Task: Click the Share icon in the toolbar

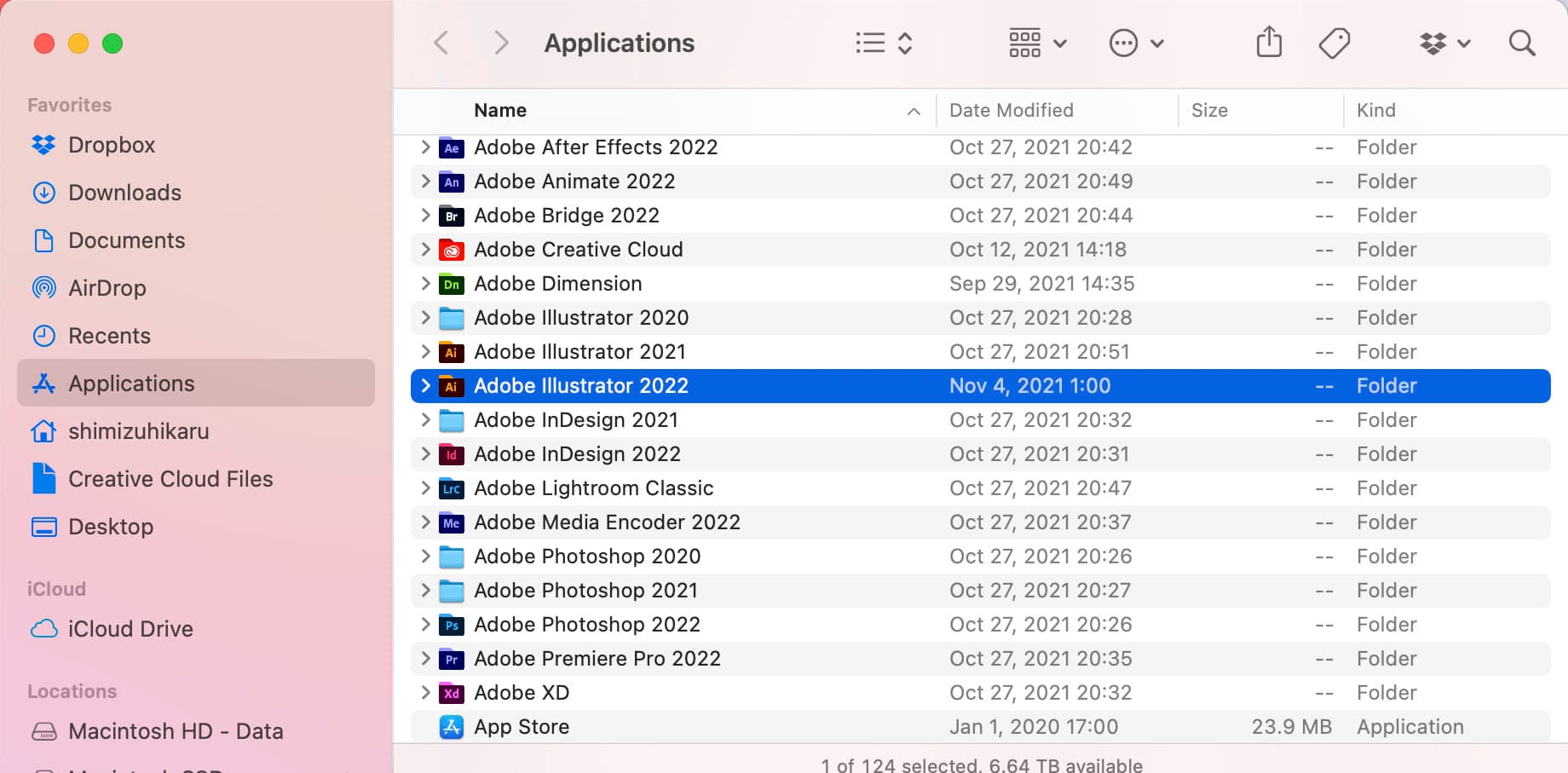Action: tap(1269, 43)
